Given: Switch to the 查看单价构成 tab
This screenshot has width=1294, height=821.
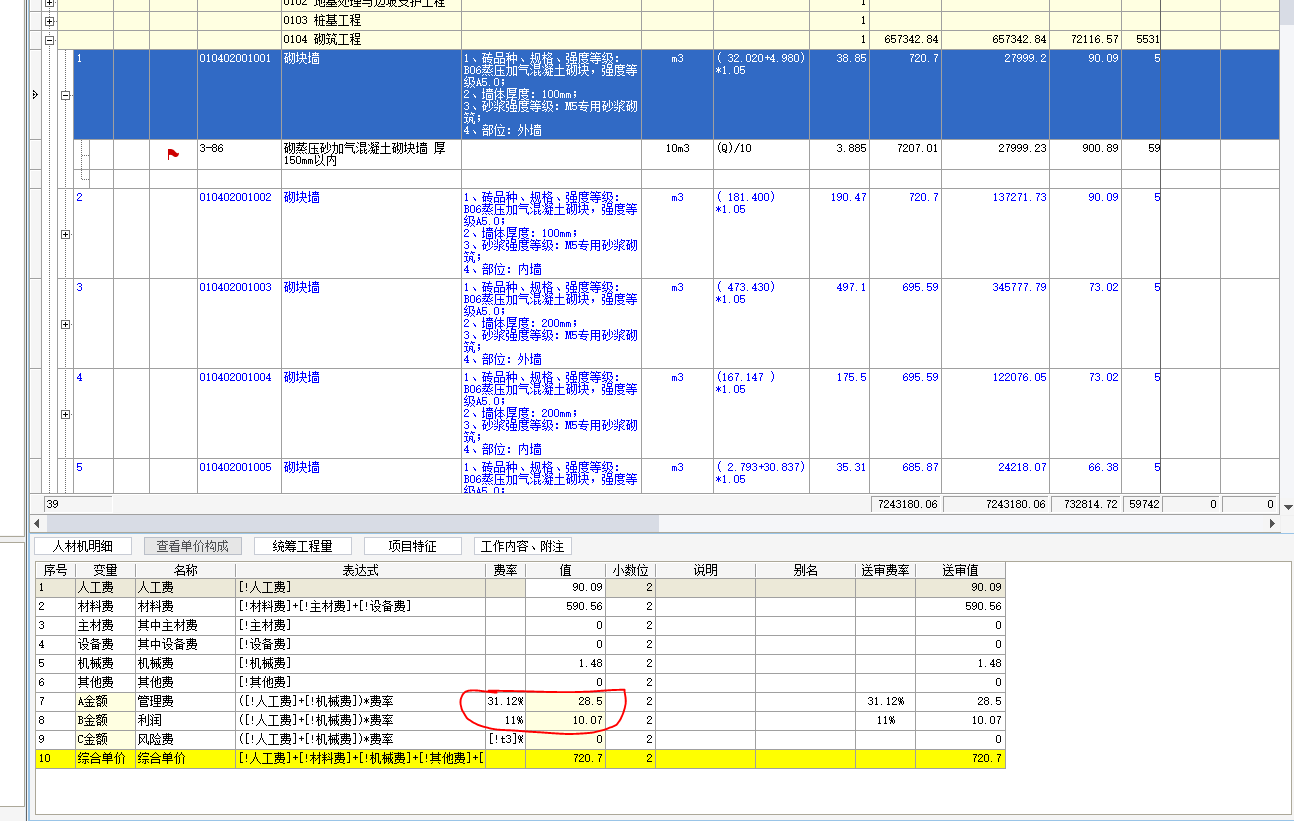Looking at the screenshot, I should (x=192, y=546).
